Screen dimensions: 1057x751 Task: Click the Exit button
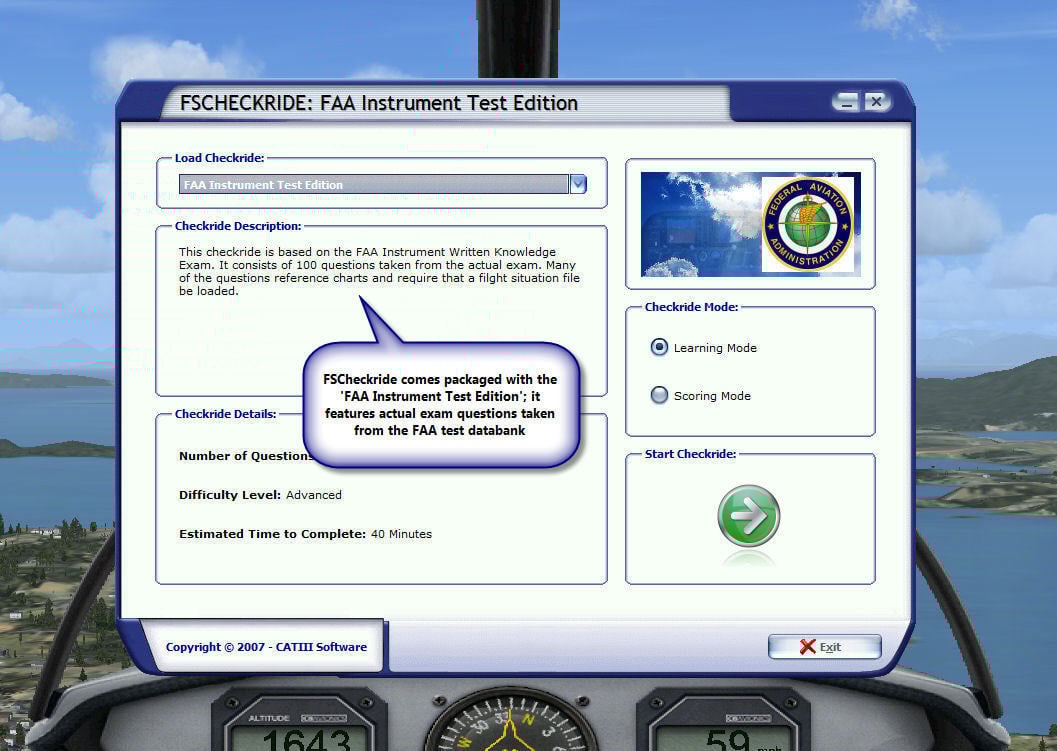coord(824,647)
